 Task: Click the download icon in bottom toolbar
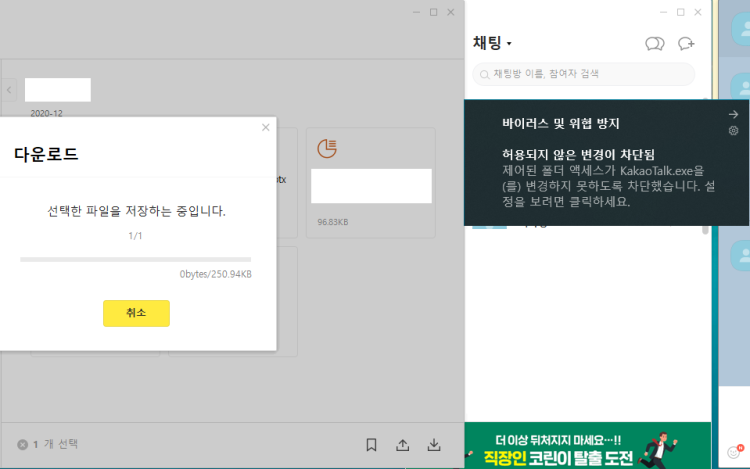[x=434, y=444]
